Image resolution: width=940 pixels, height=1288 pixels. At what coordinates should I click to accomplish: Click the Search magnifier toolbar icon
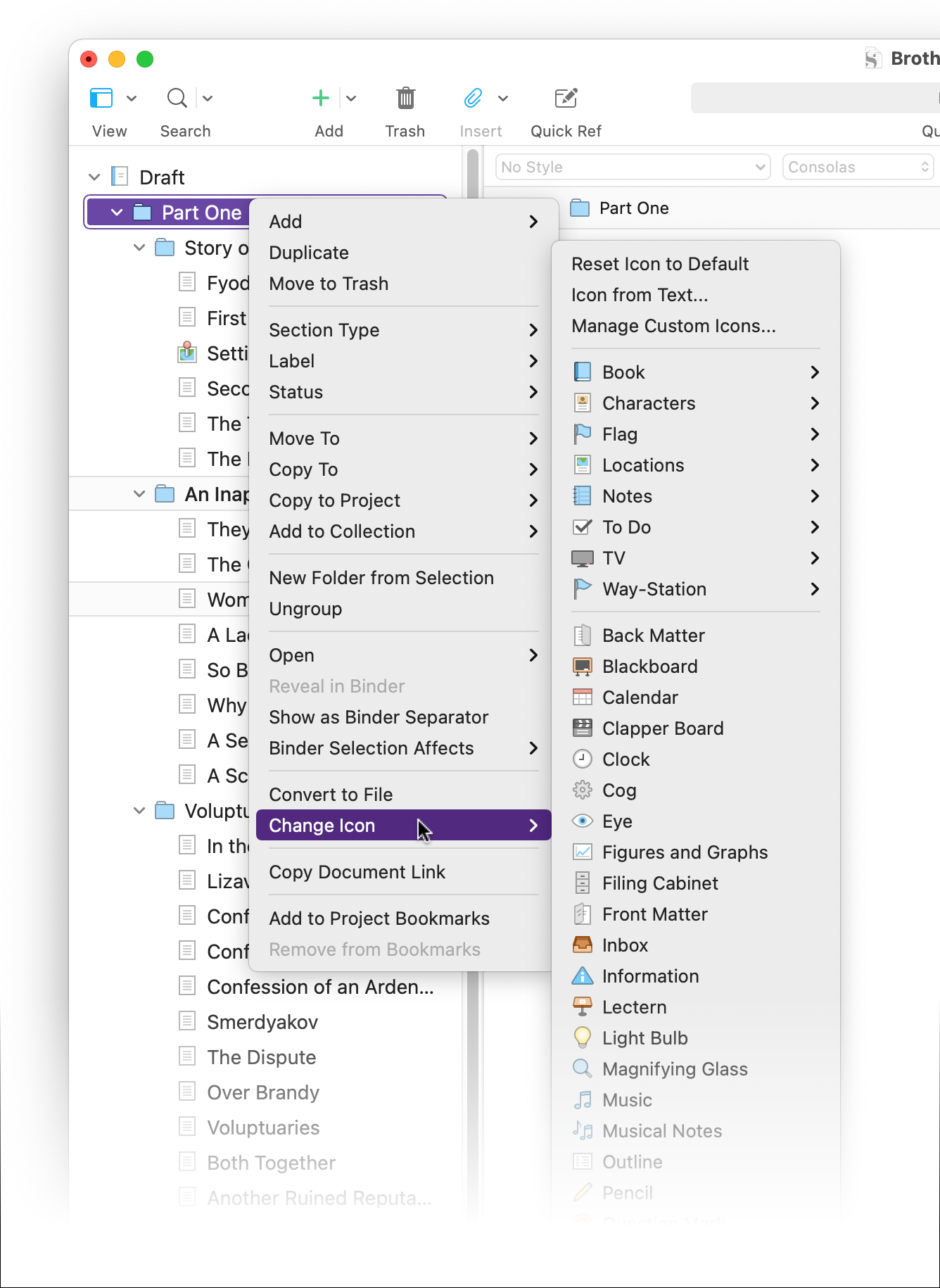177,99
